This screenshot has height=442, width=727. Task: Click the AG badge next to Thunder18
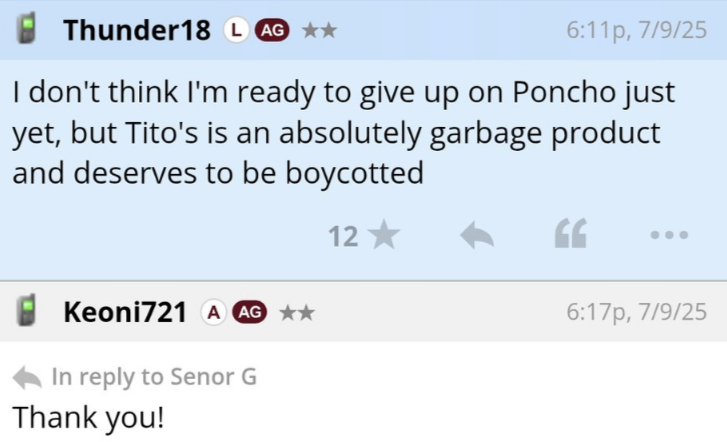272,30
